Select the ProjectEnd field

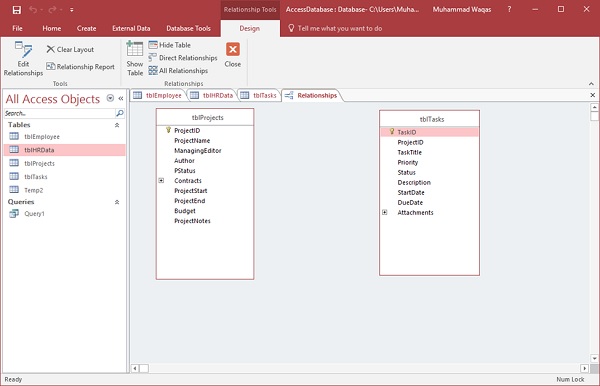coord(189,201)
